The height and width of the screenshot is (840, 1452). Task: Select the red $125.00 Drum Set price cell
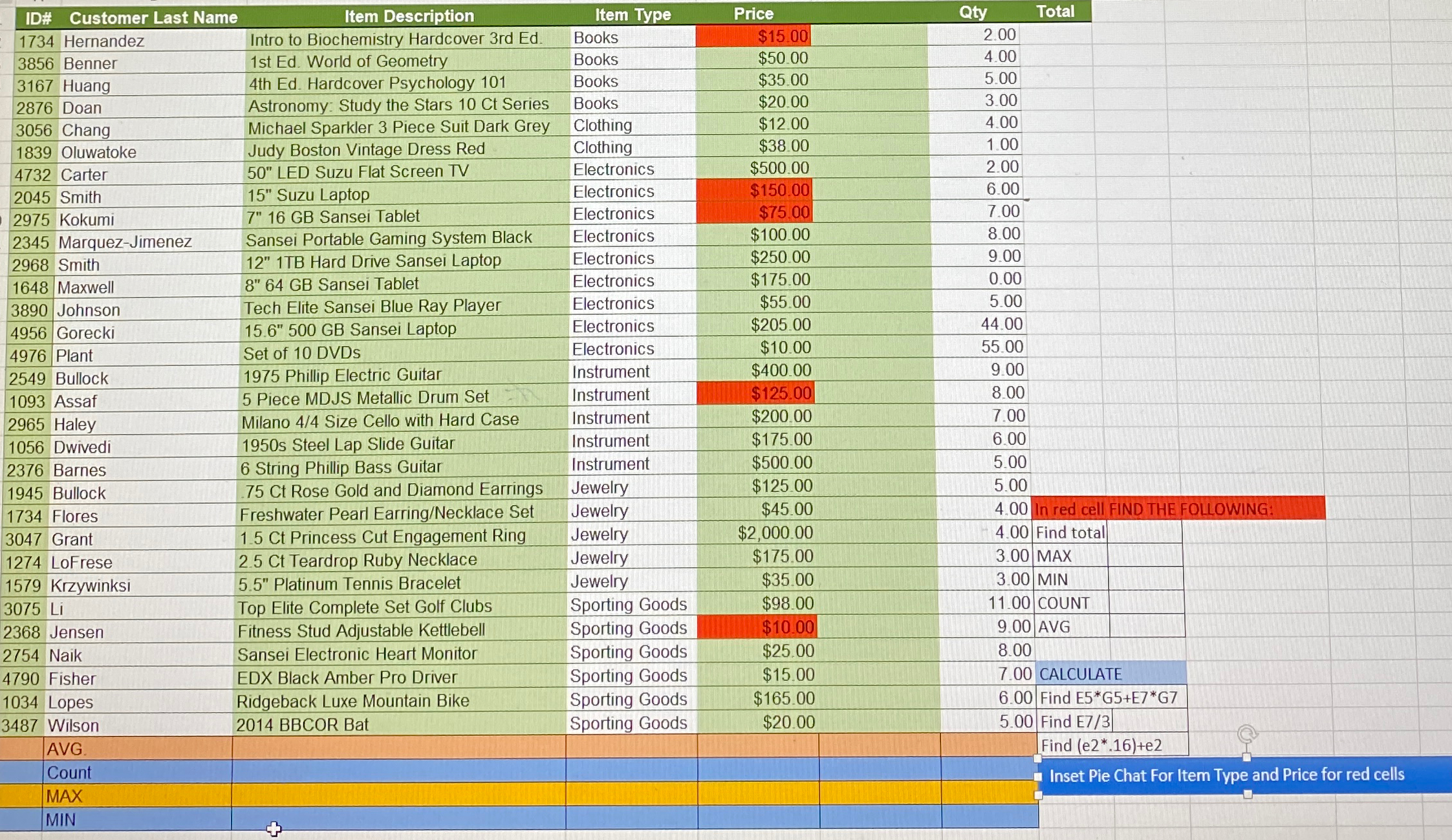point(755,393)
